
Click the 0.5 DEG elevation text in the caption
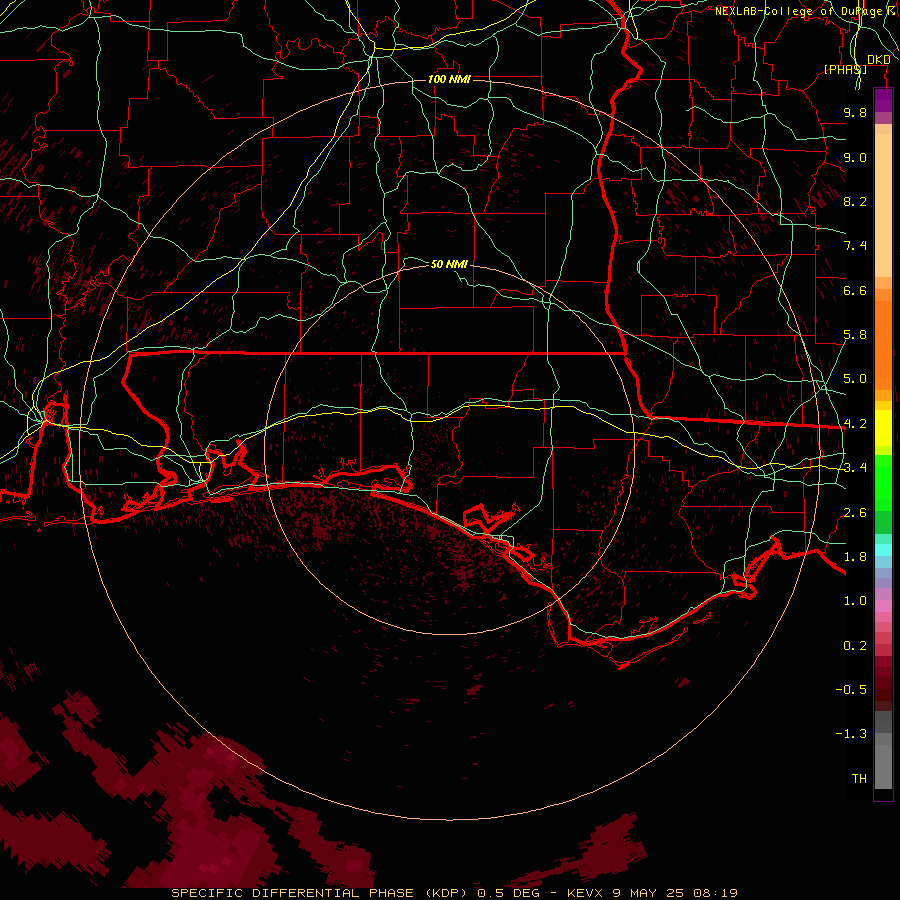pyautogui.click(x=508, y=893)
